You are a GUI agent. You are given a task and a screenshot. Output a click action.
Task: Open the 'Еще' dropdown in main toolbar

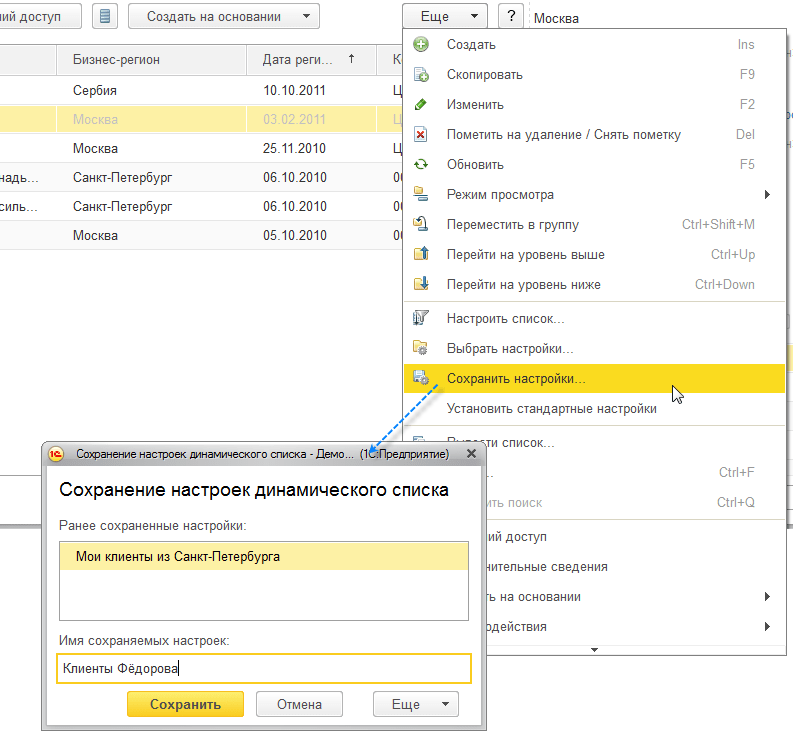coord(445,16)
